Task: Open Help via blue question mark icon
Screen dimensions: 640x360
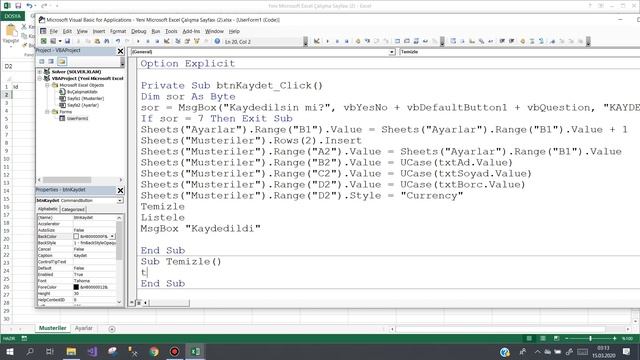Action: (217, 41)
